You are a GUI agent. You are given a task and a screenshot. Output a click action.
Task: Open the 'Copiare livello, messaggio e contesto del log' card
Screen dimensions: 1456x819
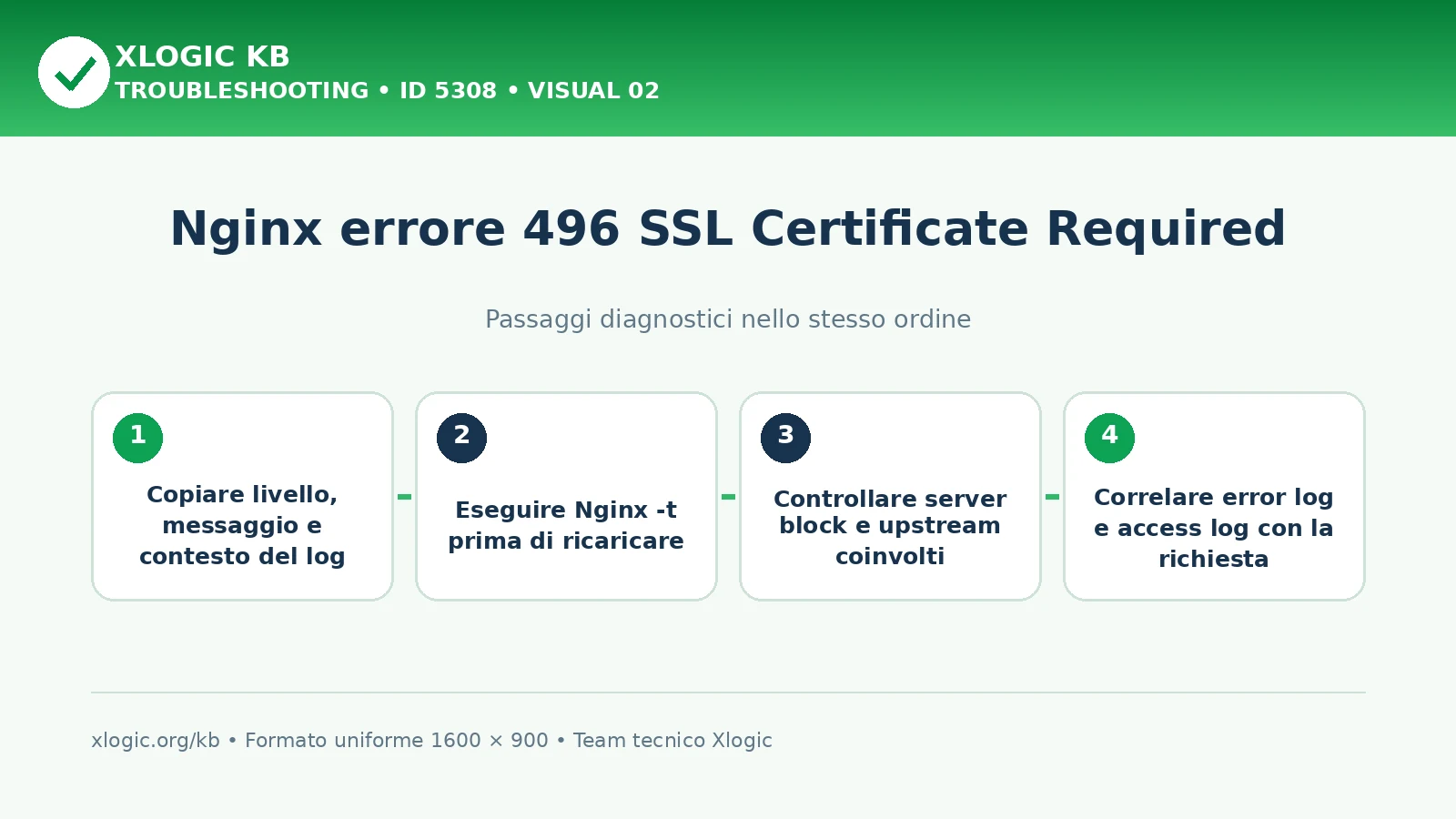point(243,497)
